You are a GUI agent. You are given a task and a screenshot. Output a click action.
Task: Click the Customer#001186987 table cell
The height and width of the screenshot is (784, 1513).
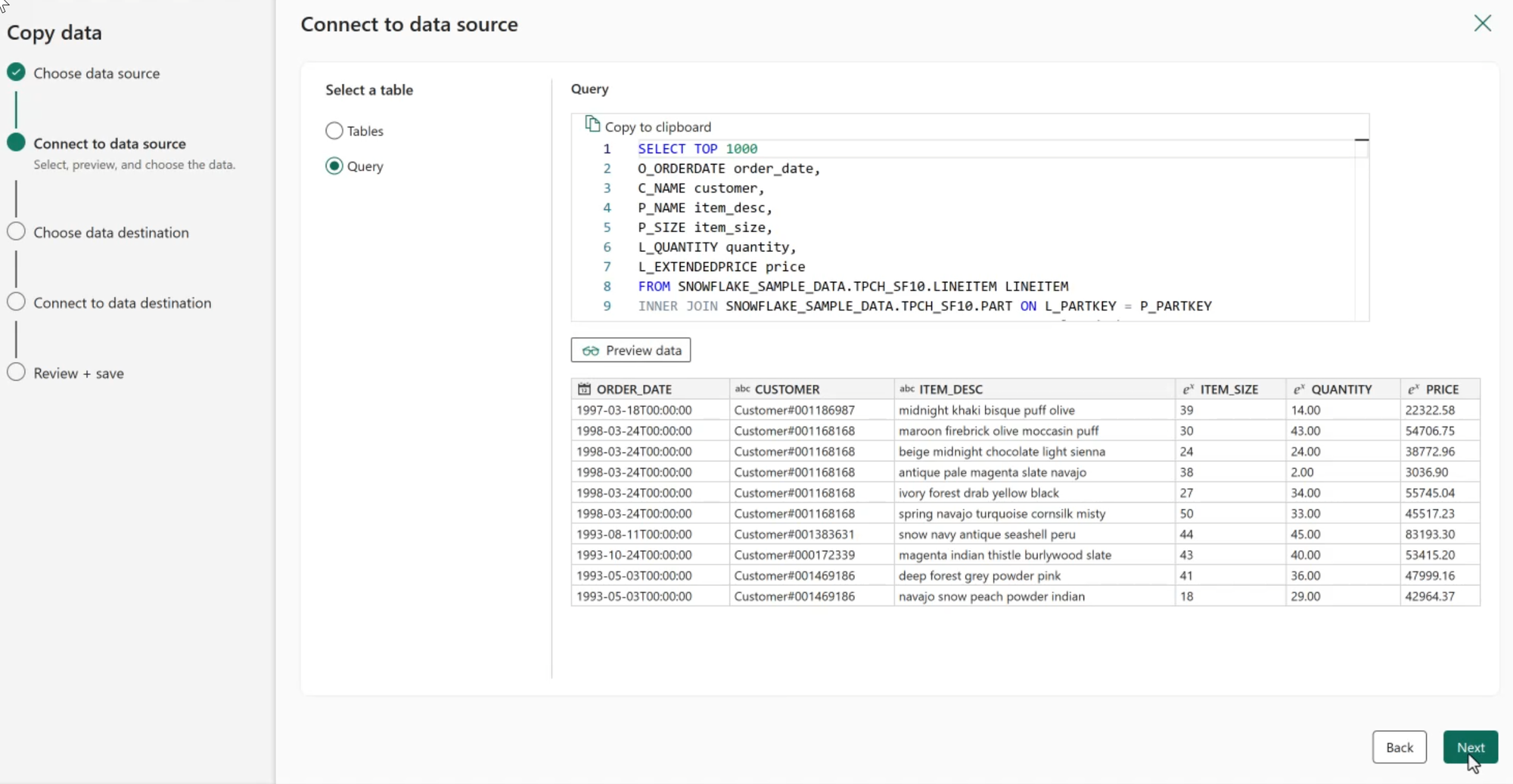tap(794, 411)
